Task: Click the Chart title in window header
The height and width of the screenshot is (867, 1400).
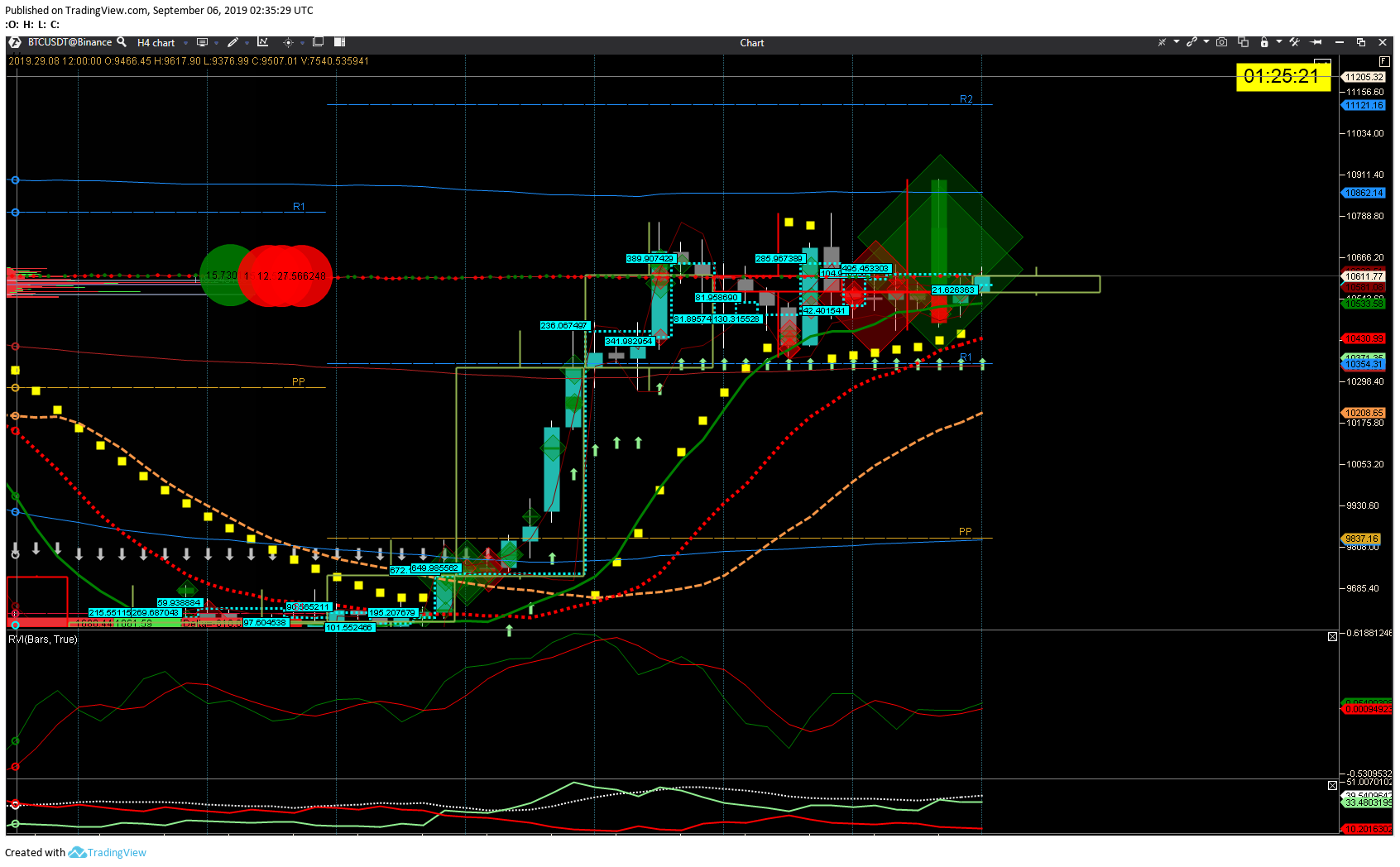Action: click(x=752, y=43)
